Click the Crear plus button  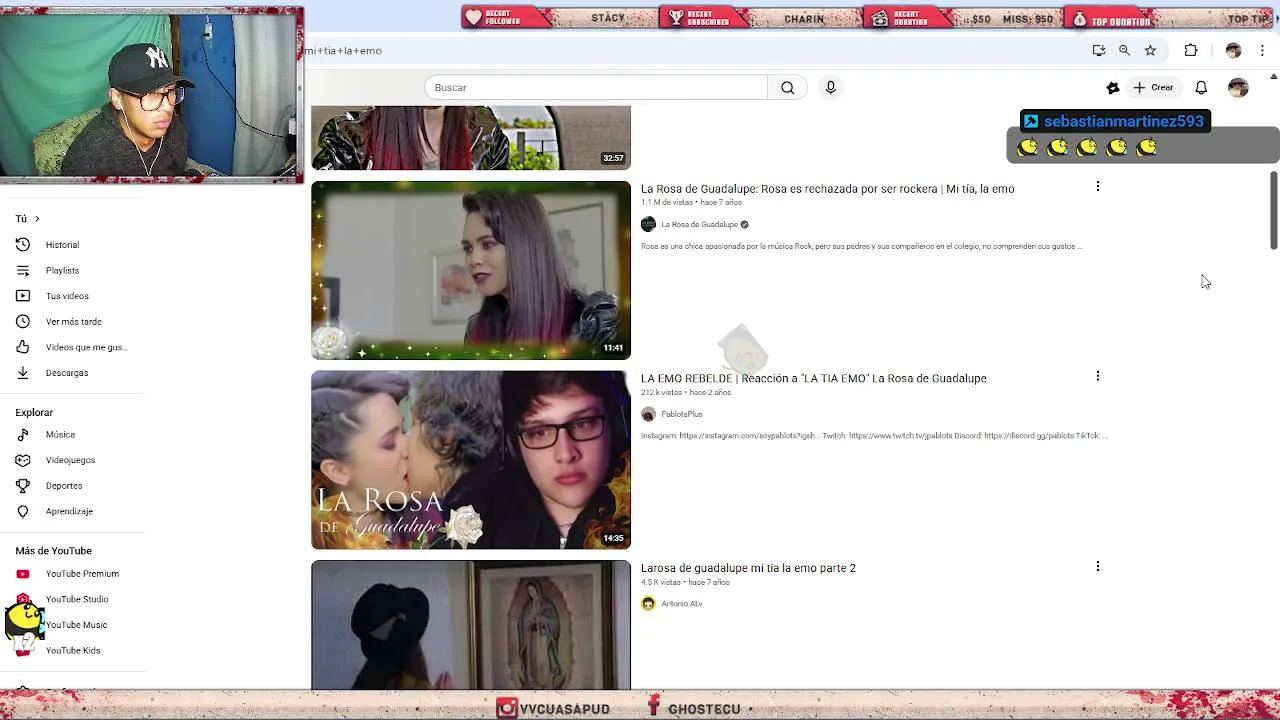pyautogui.click(x=1153, y=88)
